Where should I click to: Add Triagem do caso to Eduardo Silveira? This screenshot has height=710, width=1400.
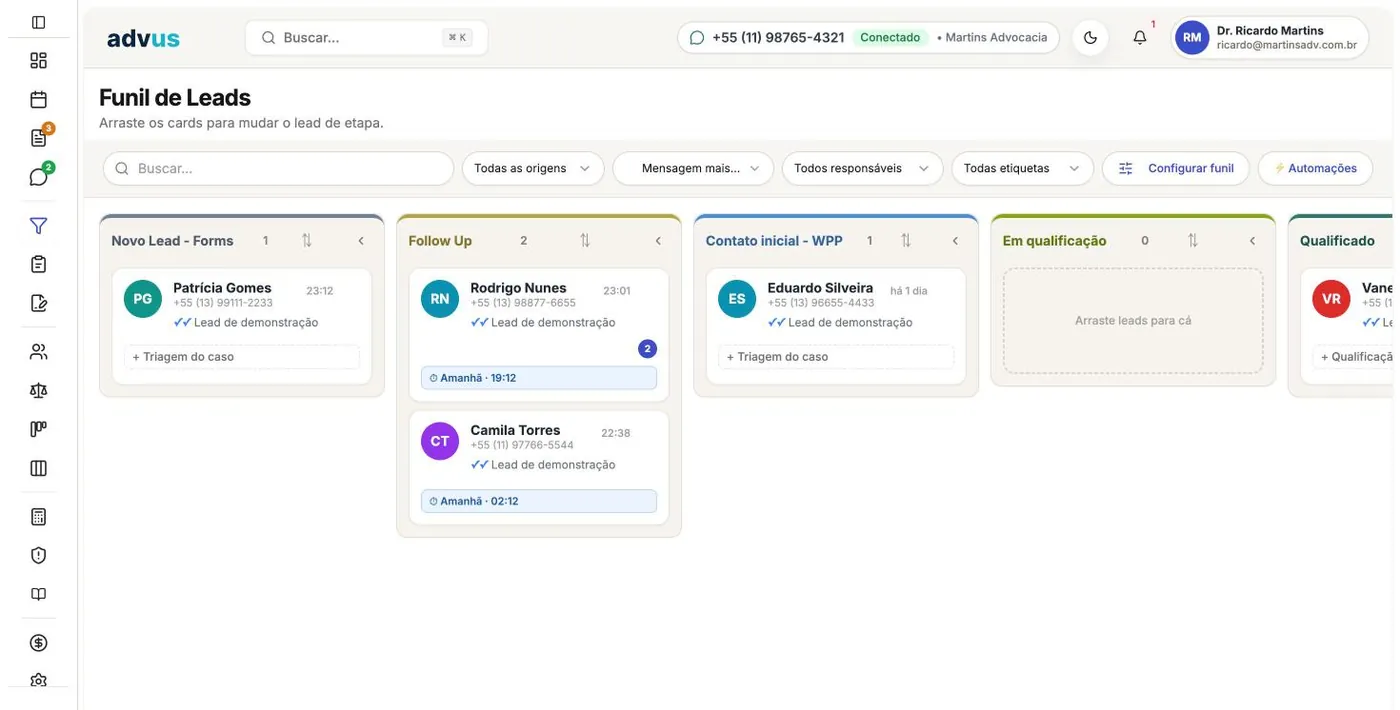click(x=836, y=357)
